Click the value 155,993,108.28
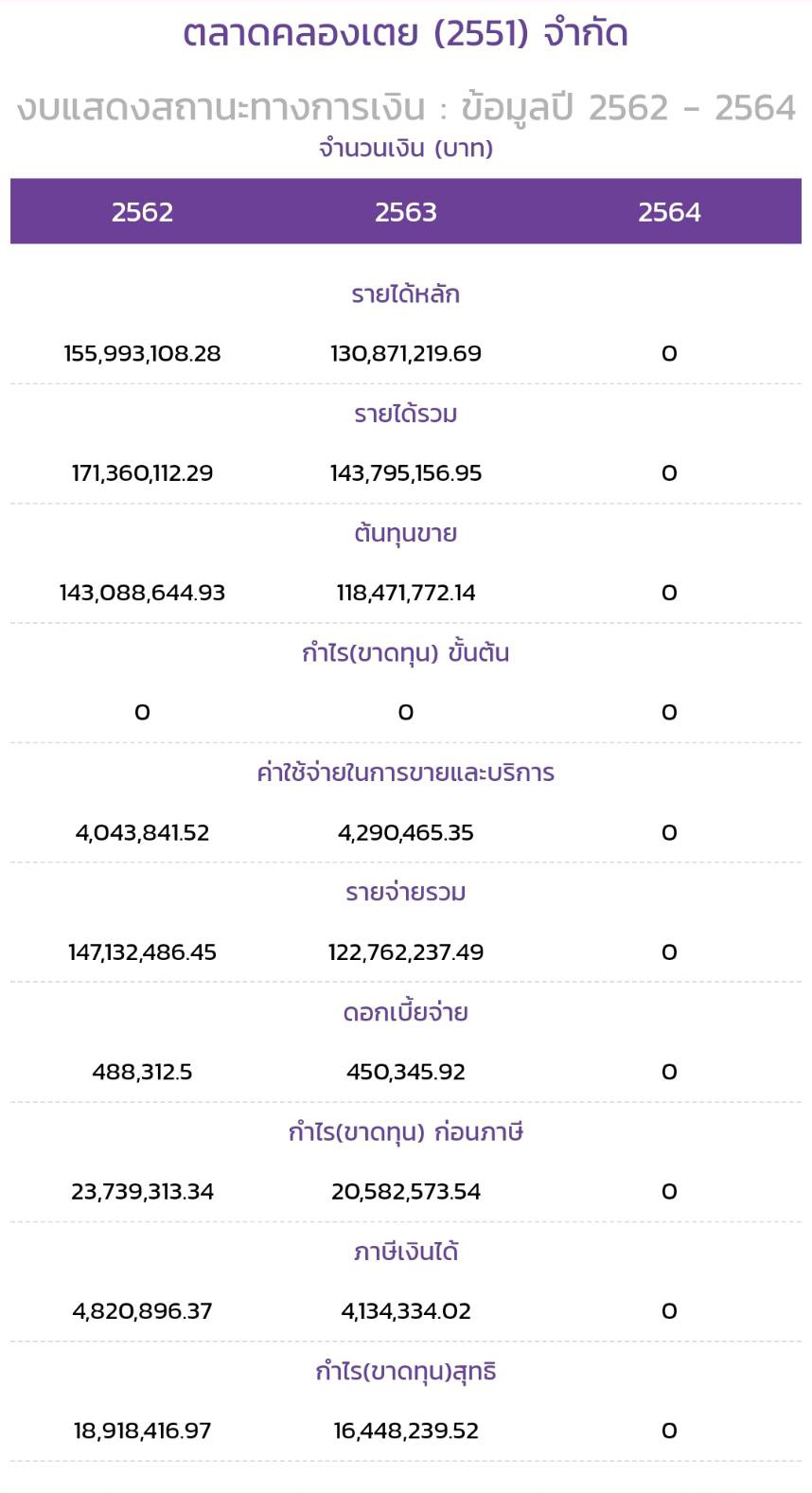The width and height of the screenshot is (812, 1493). 142,354
